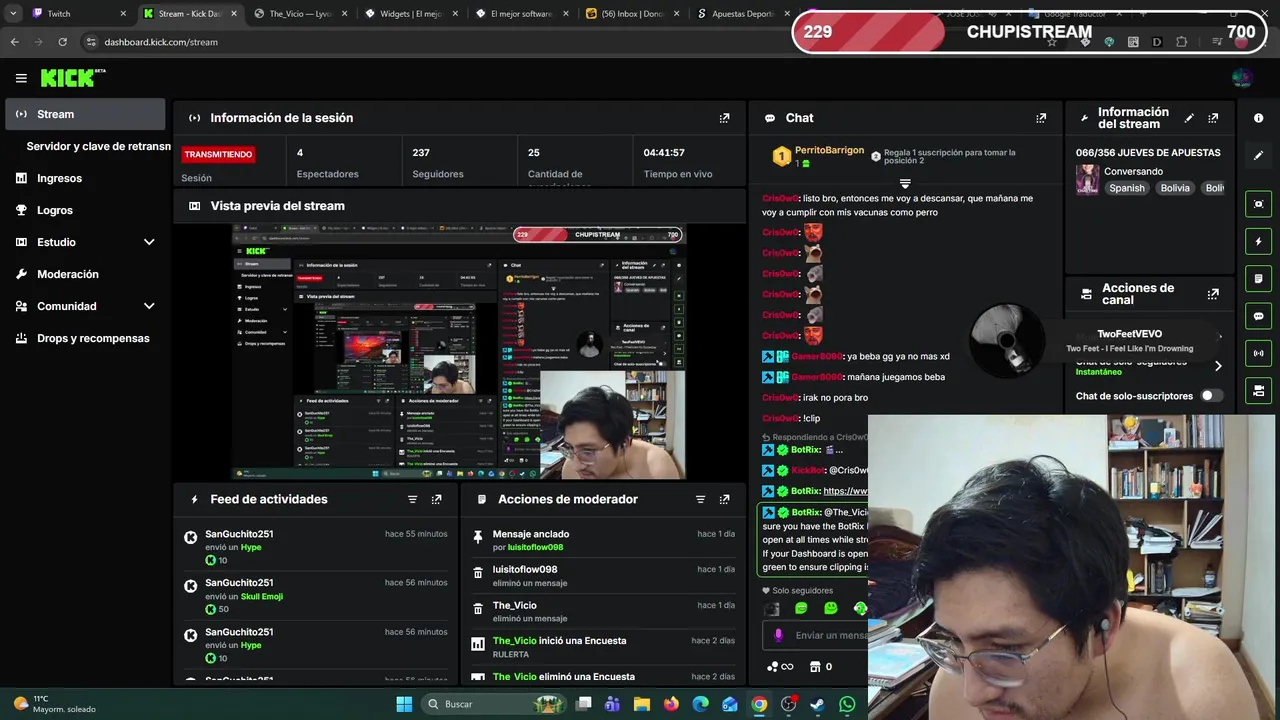Open Chat de solo-seguidores settings chevron
Image resolution: width=1280 pixels, height=720 pixels.
[1218, 366]
